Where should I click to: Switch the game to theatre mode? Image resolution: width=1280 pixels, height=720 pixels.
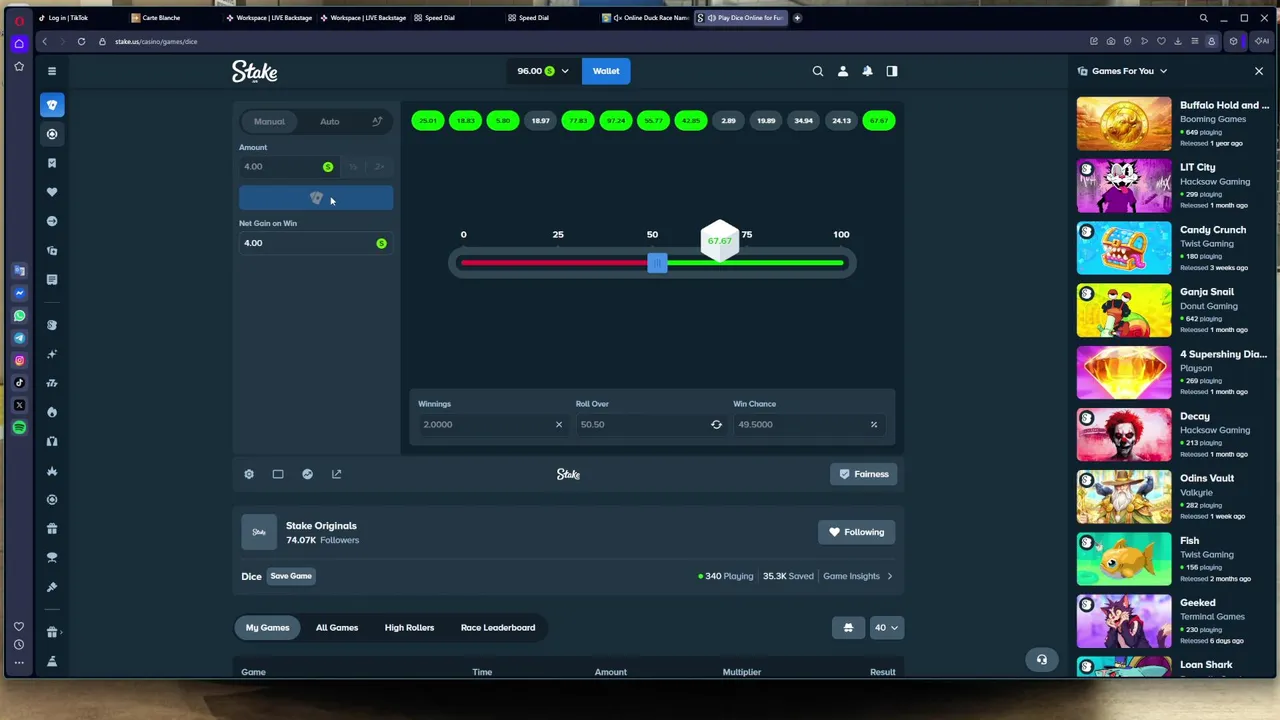point(278,474)
